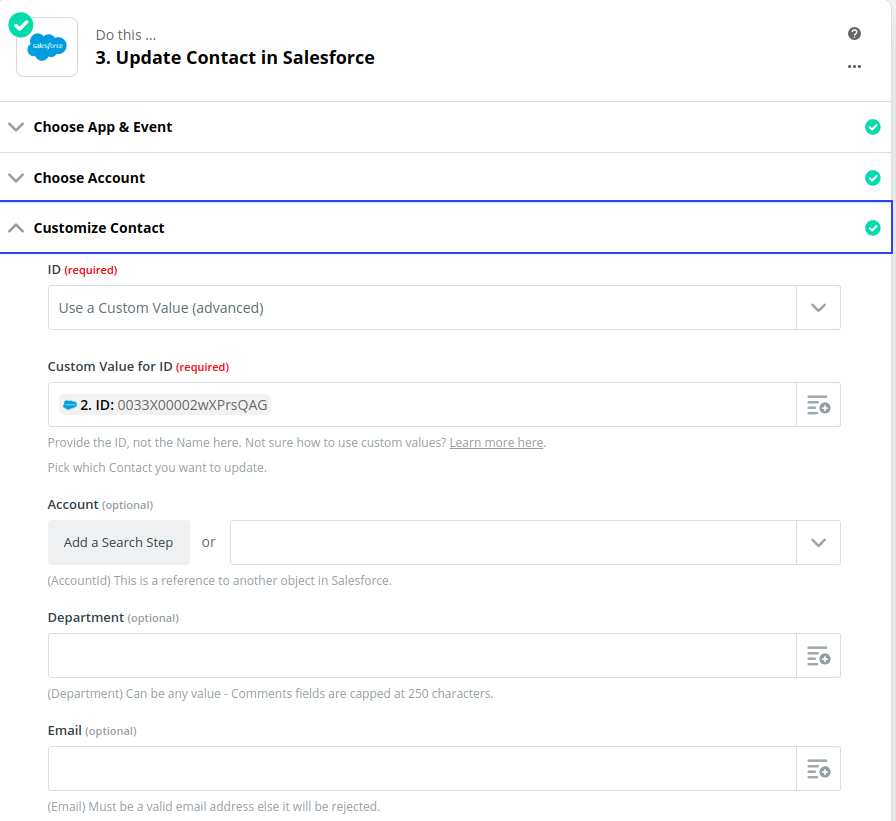
Task: Click the 'or' text beside Add a Search Step
Action: (x=209, y=542)
